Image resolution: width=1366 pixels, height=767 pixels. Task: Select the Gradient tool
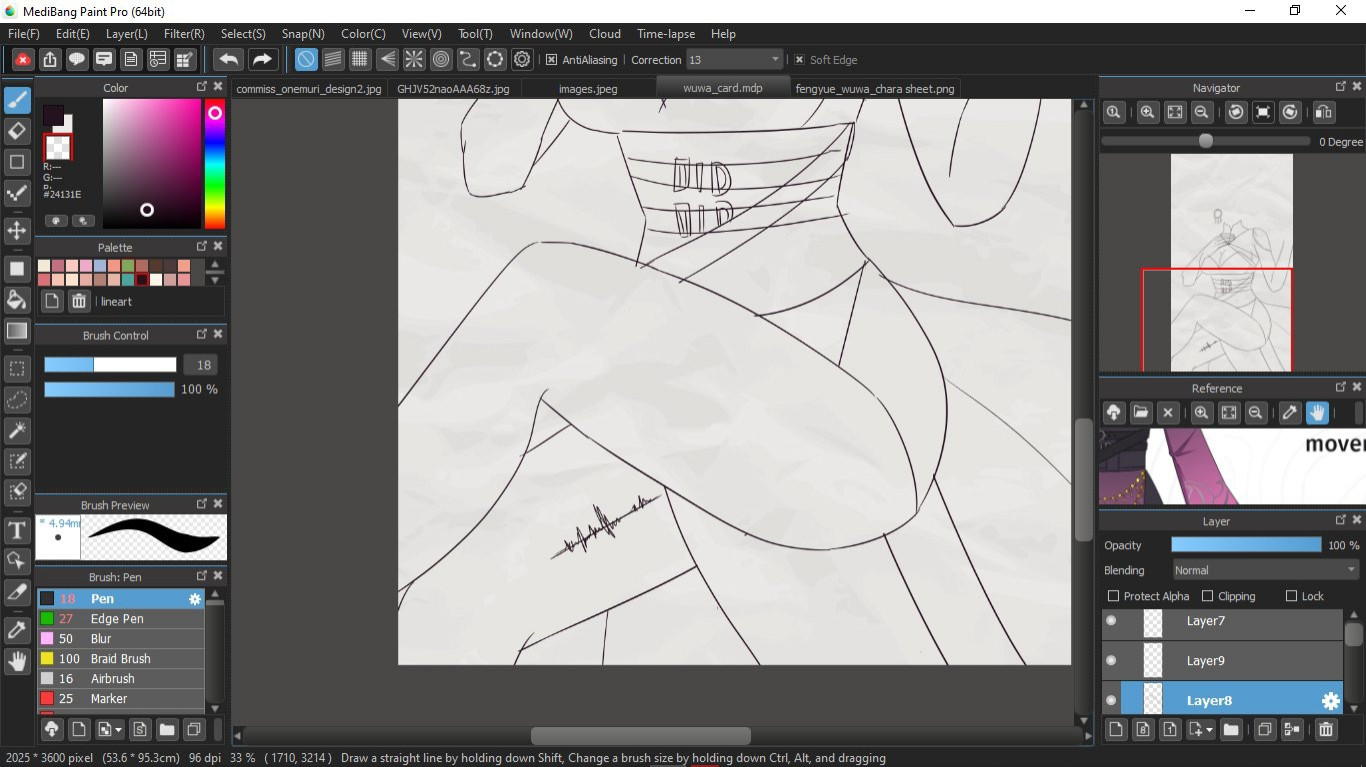point(17,331)
